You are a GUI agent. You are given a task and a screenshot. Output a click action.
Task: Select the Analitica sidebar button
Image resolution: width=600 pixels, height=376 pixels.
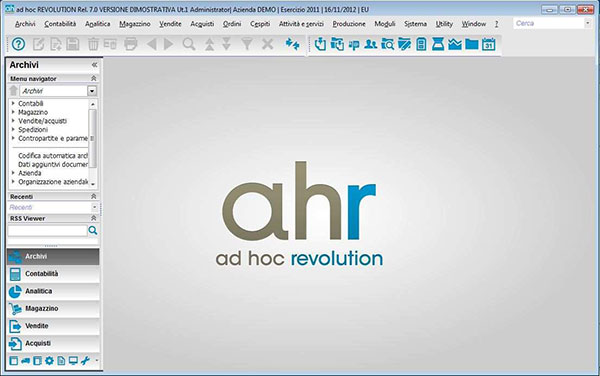click(53, 291)
